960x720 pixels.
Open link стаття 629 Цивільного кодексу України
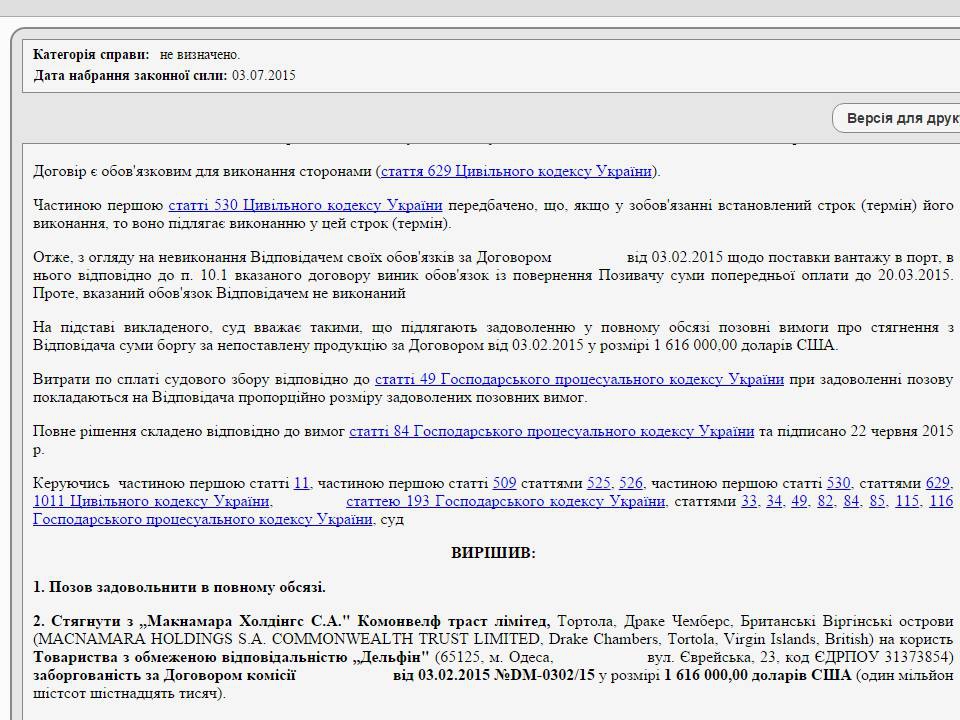[516, 171]
